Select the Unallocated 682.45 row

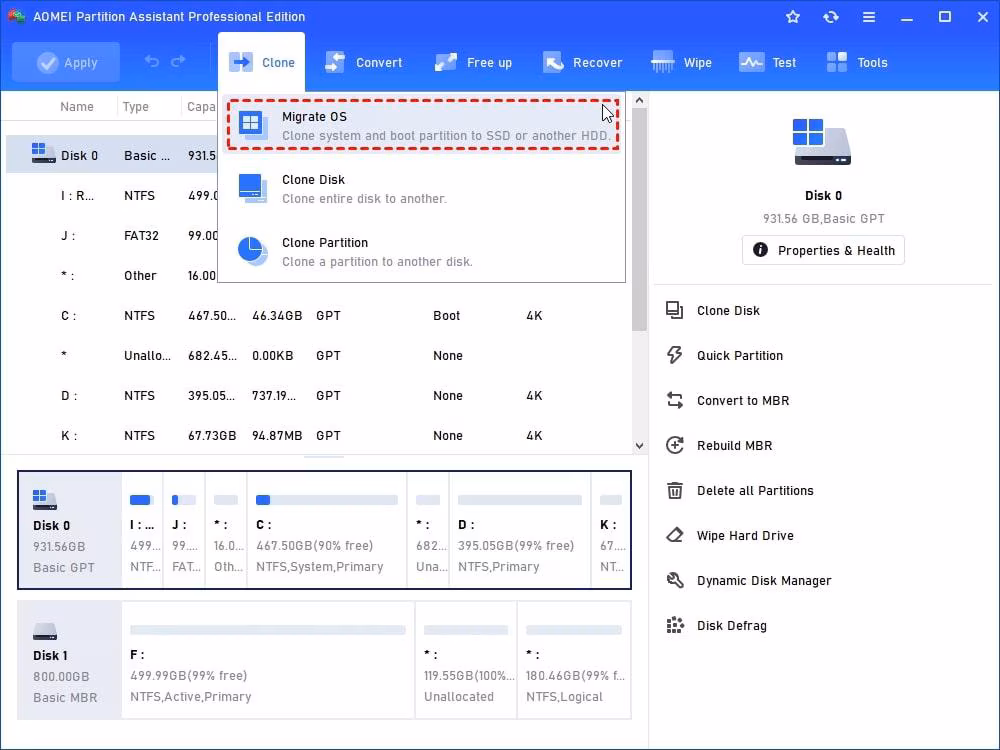coord(318,355)
